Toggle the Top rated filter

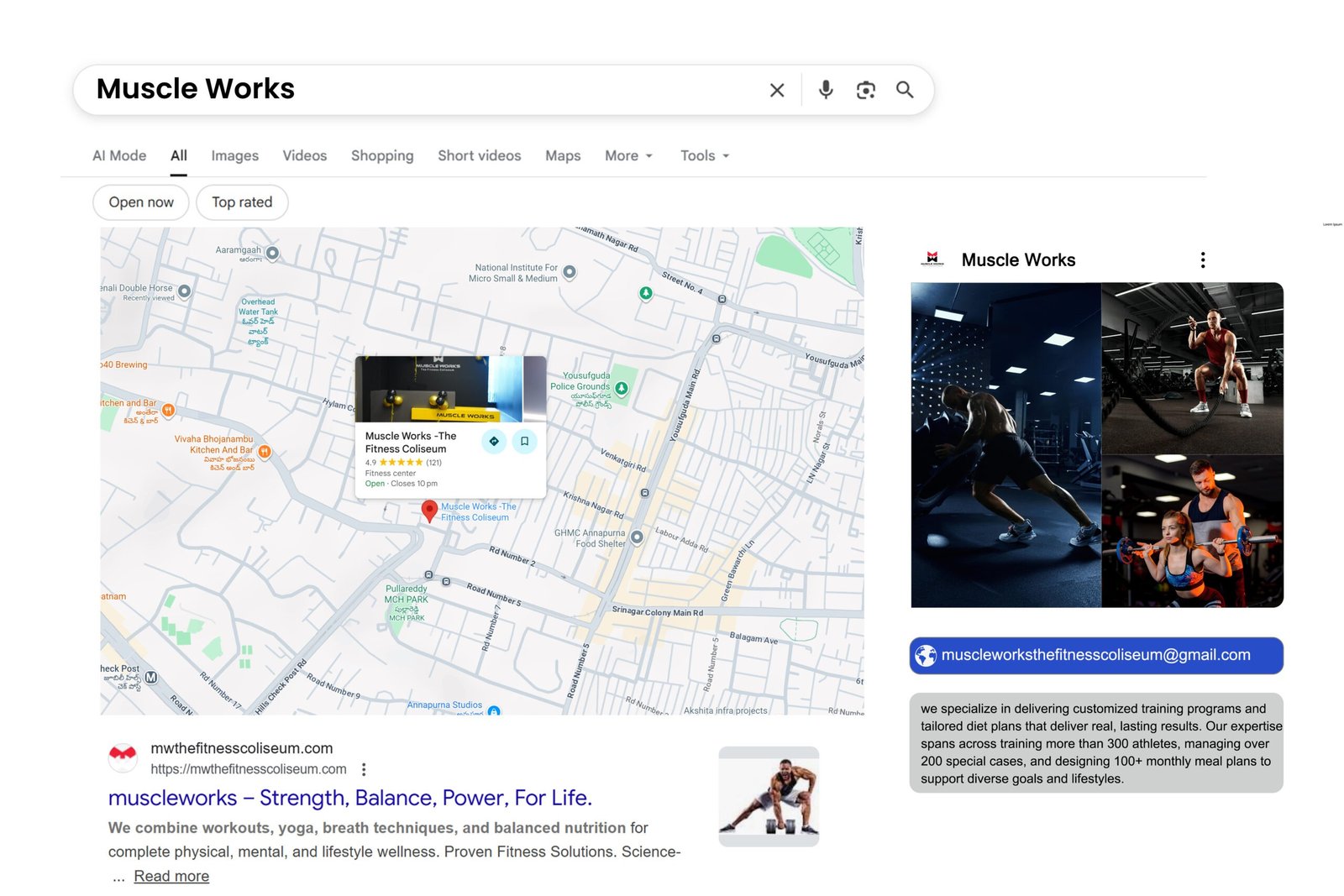point(242,202)
